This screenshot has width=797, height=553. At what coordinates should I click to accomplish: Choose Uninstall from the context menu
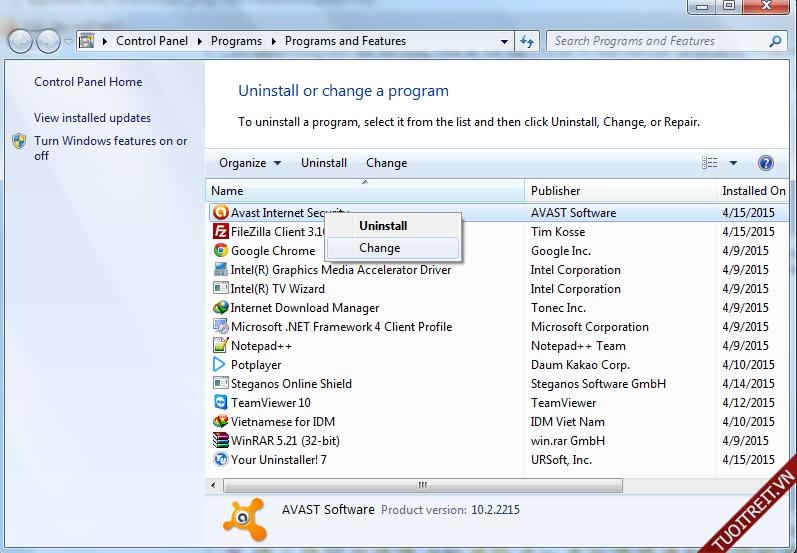point(383,226)
